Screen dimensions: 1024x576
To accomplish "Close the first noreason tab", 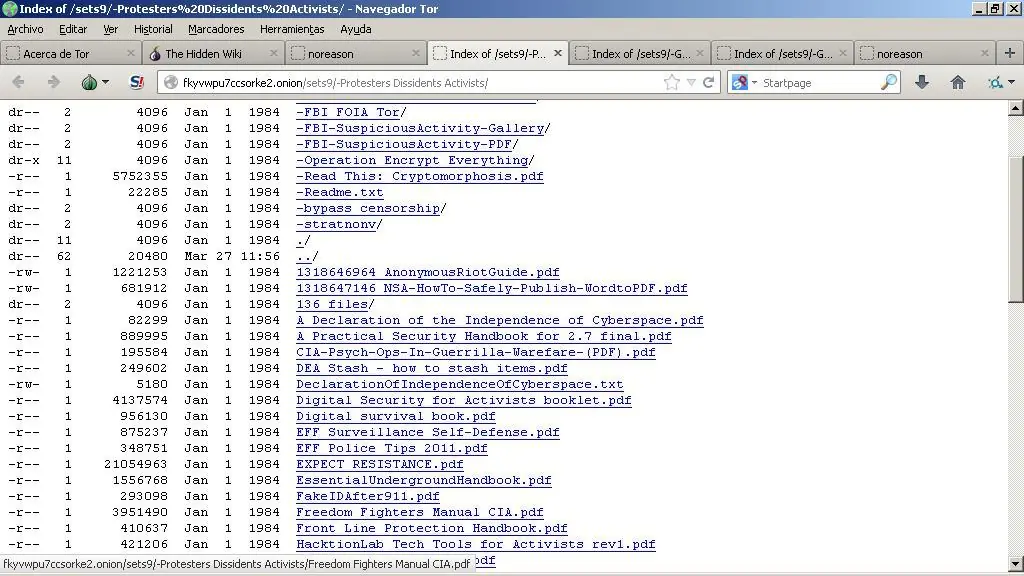I will coord(415,53).
